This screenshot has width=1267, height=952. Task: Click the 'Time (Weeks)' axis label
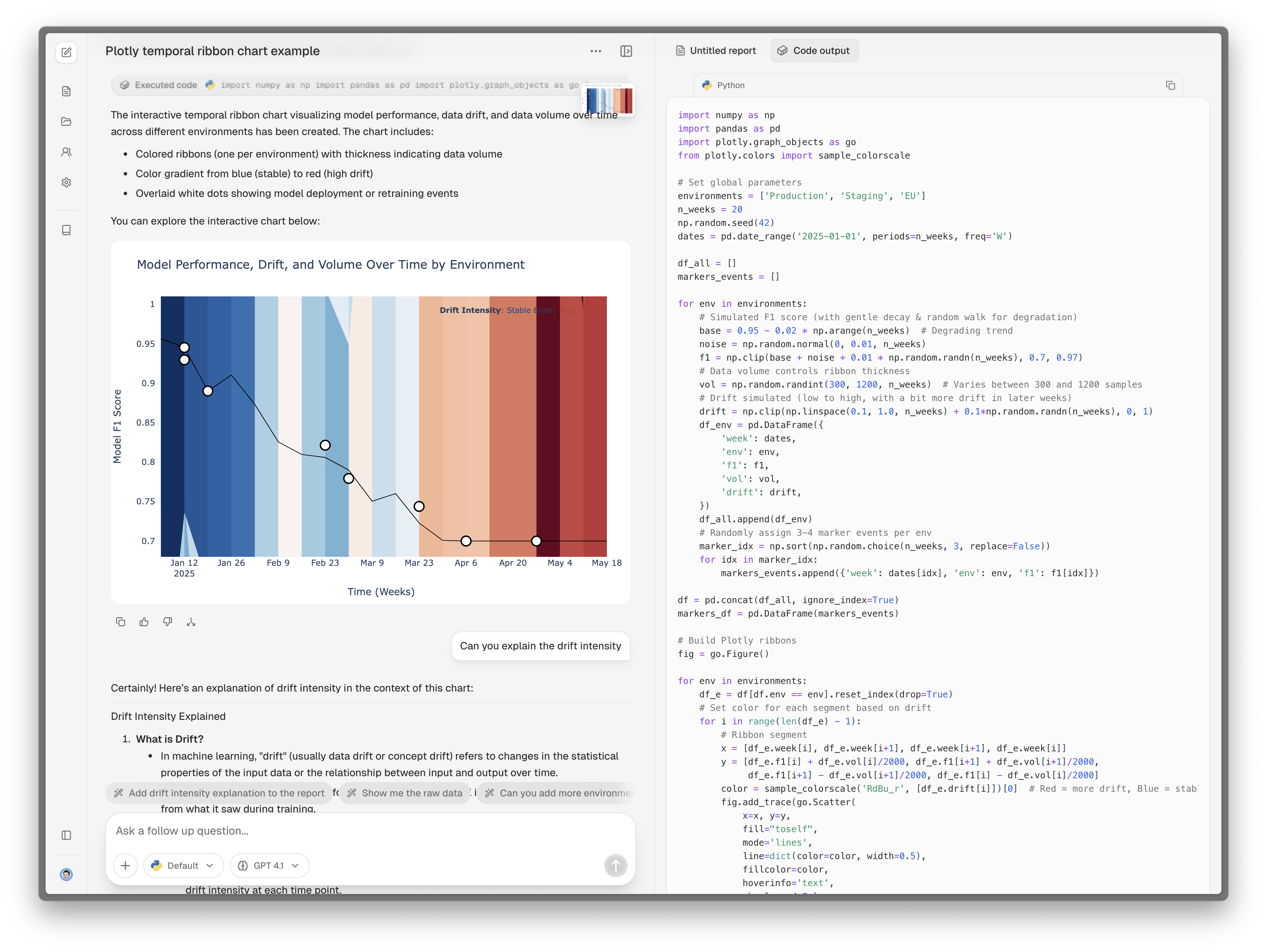coord(381,591)
